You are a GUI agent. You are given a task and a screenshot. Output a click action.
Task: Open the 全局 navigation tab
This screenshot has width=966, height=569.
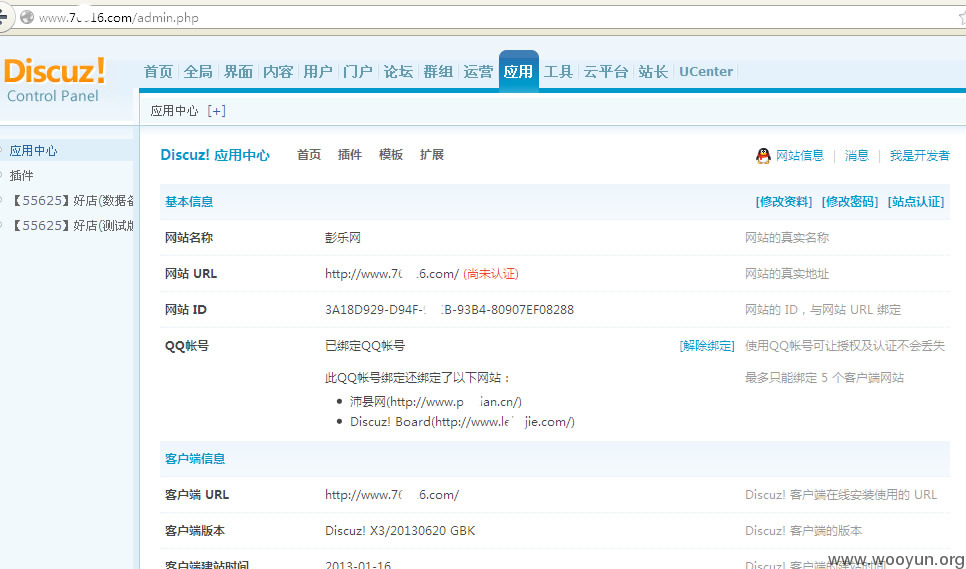pyautogui.click(x=198, y=72)
